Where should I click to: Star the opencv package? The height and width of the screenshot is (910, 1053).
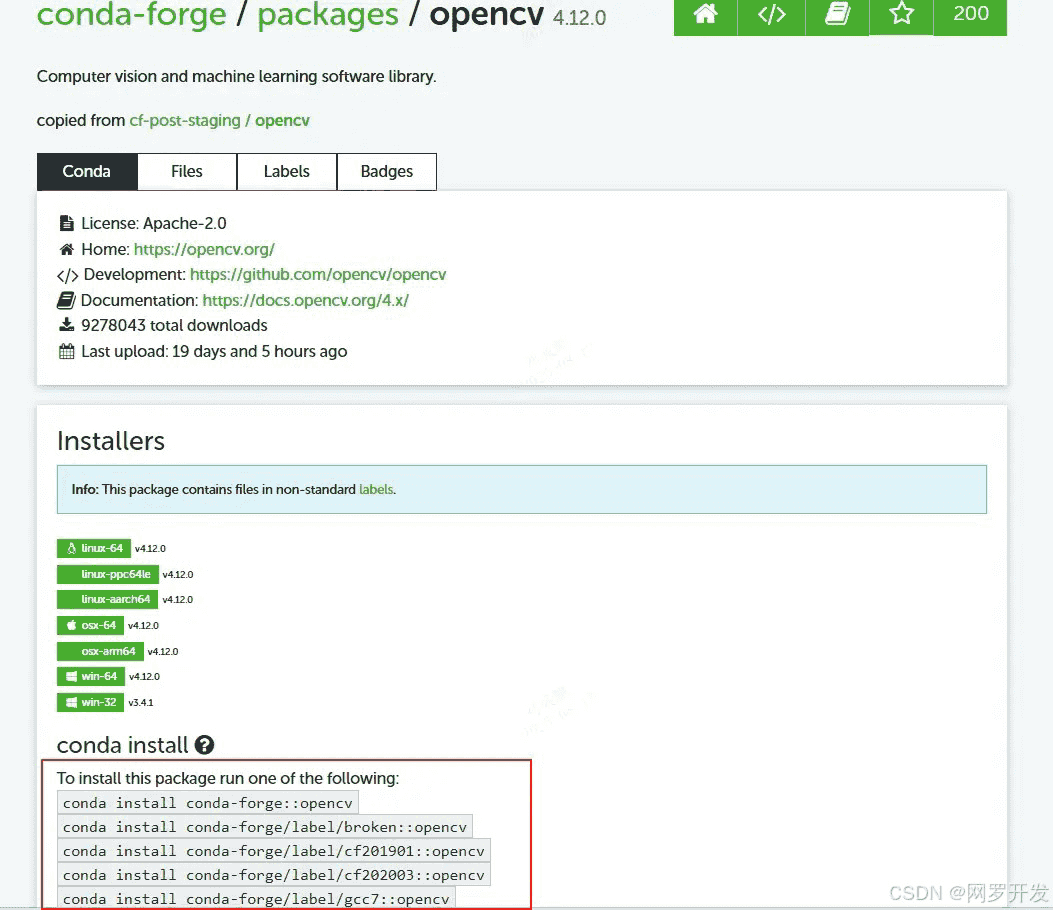coord(901,14)
